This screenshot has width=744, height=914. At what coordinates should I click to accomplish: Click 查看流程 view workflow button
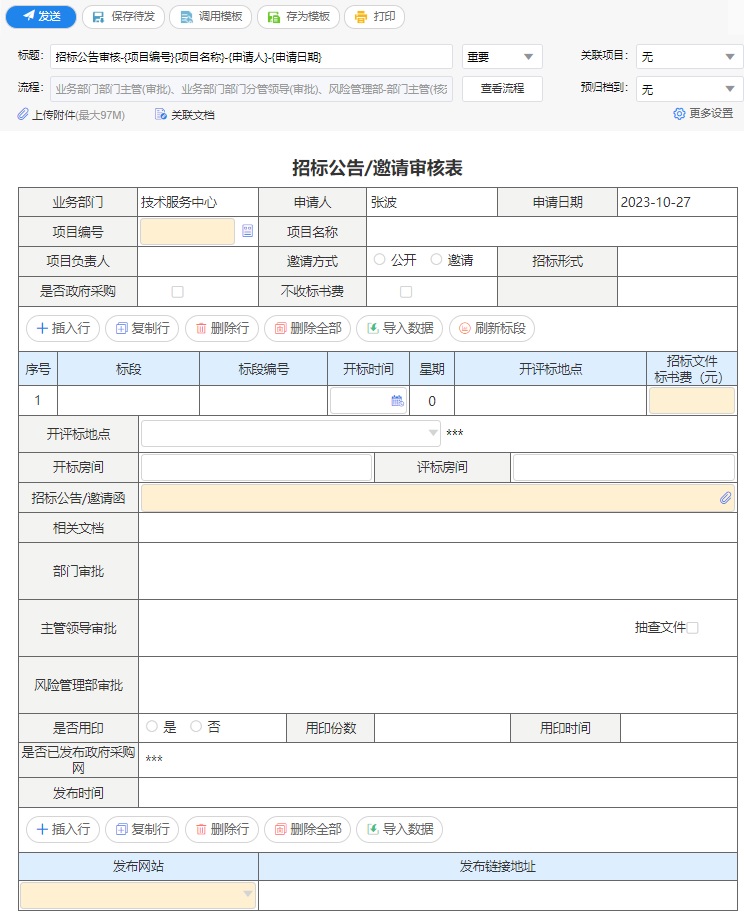point(502,89)
